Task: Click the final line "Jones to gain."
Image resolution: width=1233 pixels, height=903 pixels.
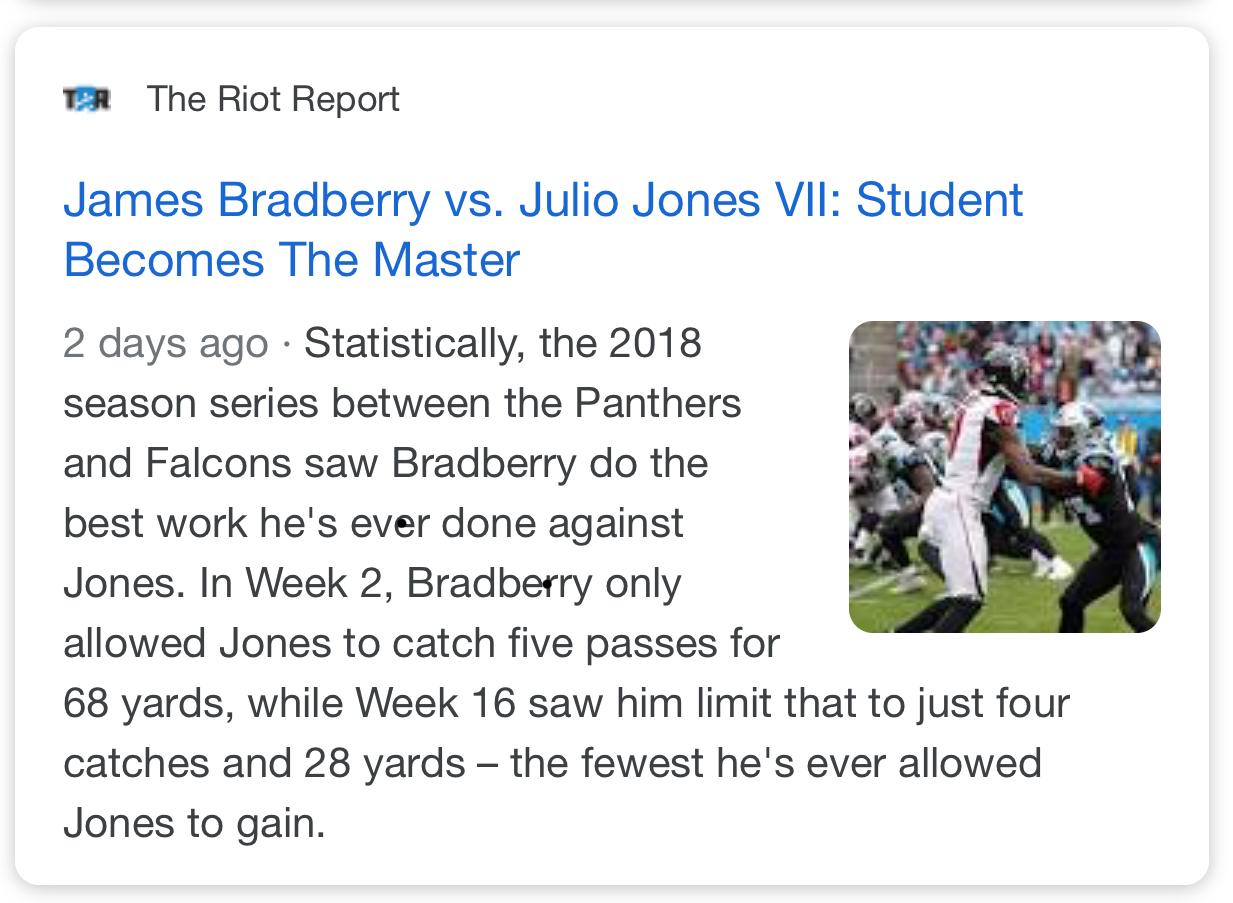Action: [194, 823]
